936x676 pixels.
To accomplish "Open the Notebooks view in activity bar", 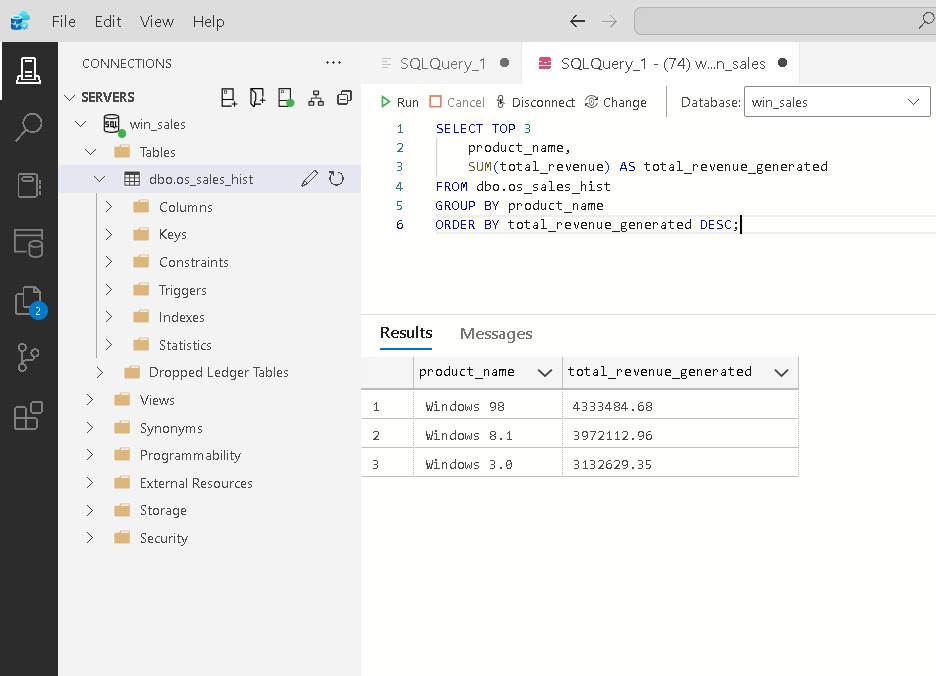I will [x=28, y=185].
